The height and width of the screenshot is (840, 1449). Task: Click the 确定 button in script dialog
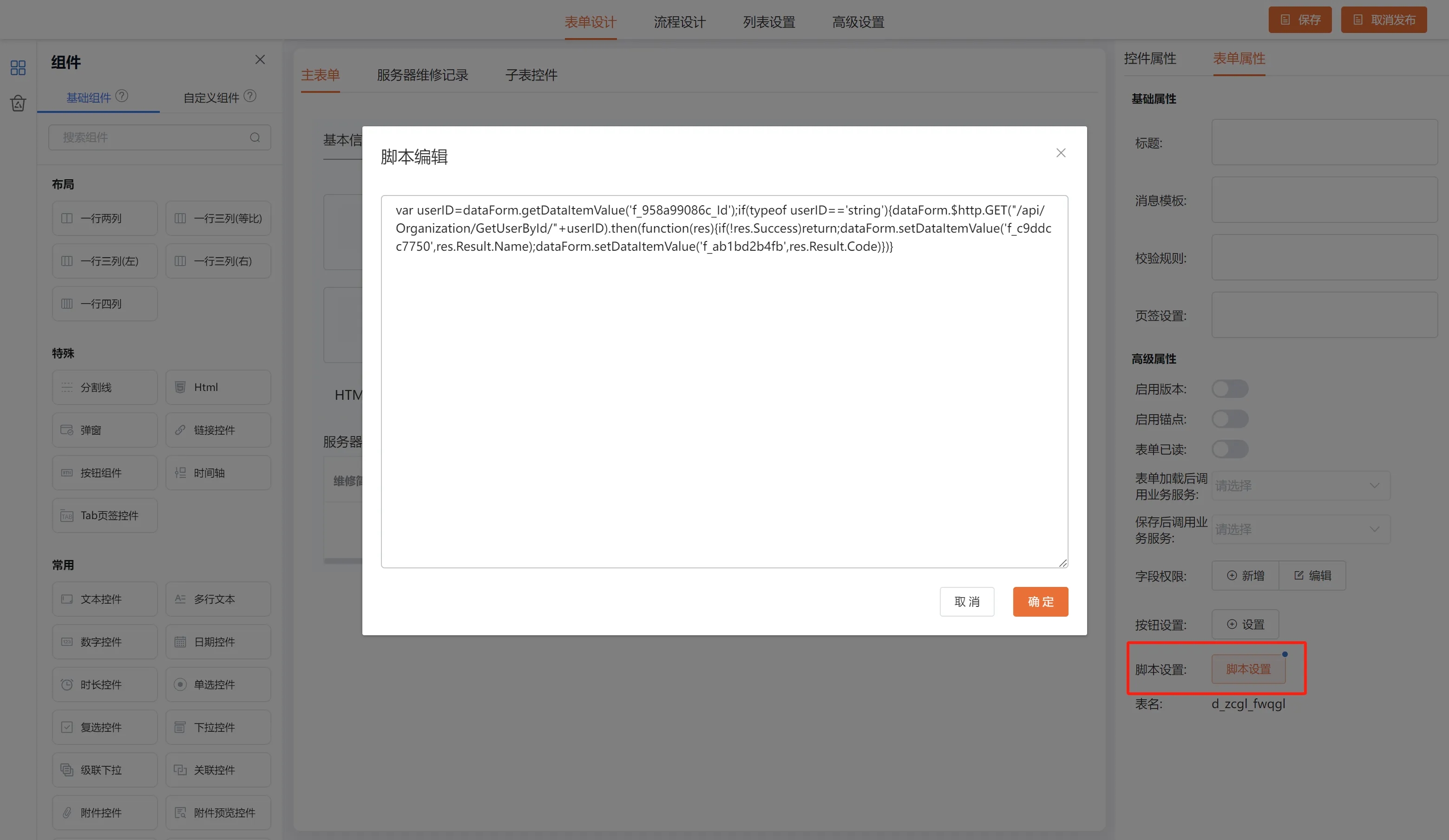tap(1040, 602)
